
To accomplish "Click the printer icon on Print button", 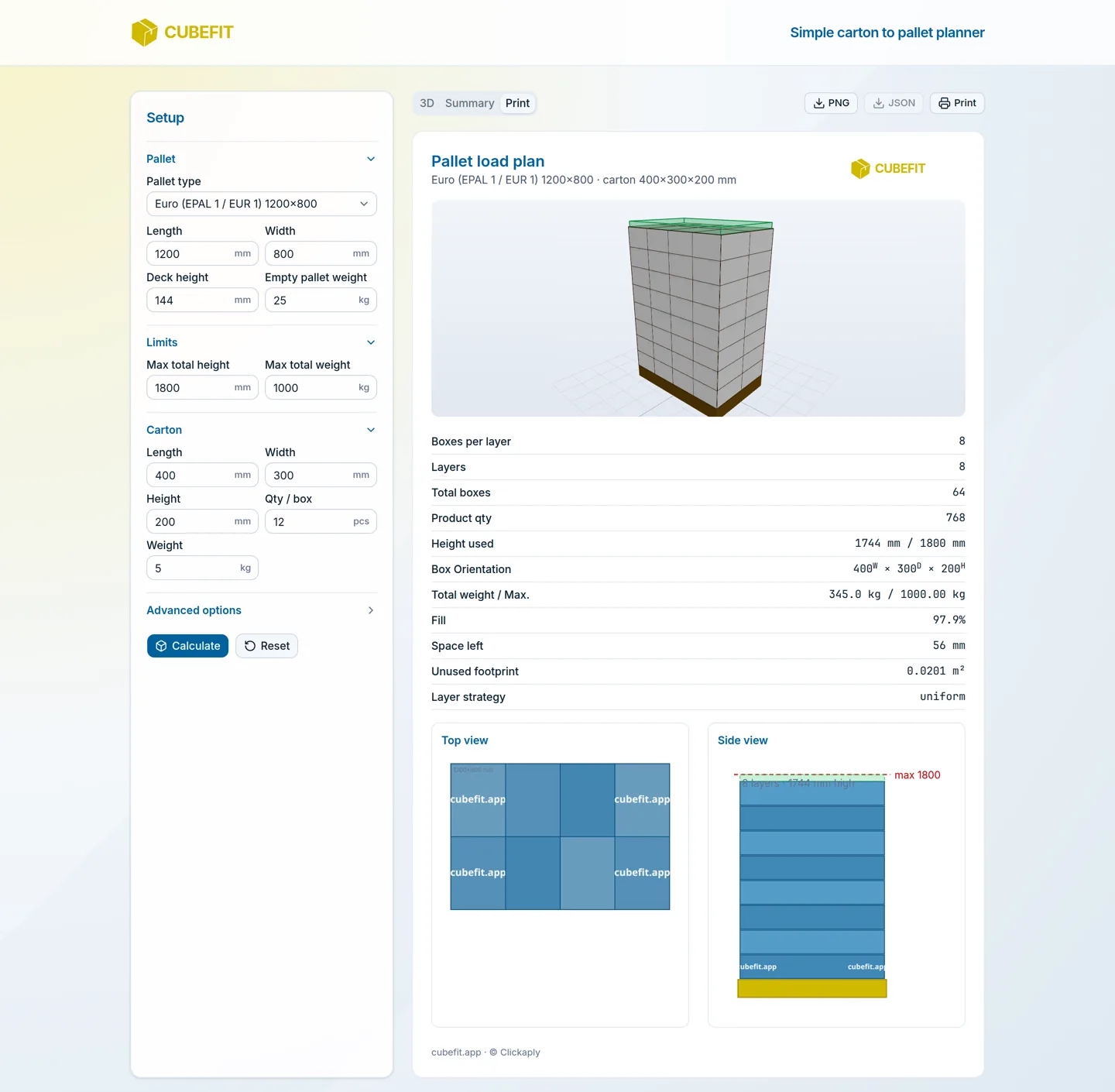I will 945,103.
